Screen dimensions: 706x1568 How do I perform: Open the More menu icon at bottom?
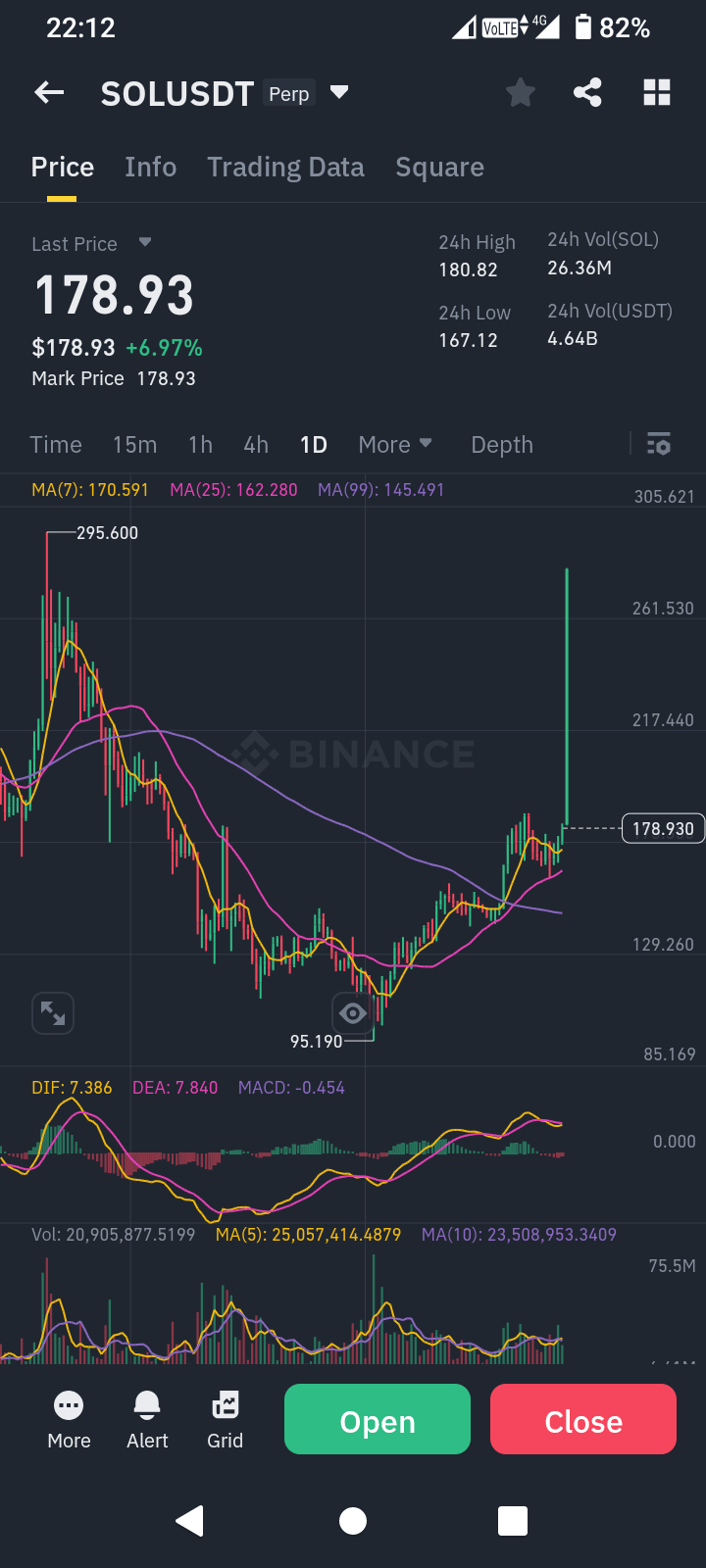(x=69, y=1406)
